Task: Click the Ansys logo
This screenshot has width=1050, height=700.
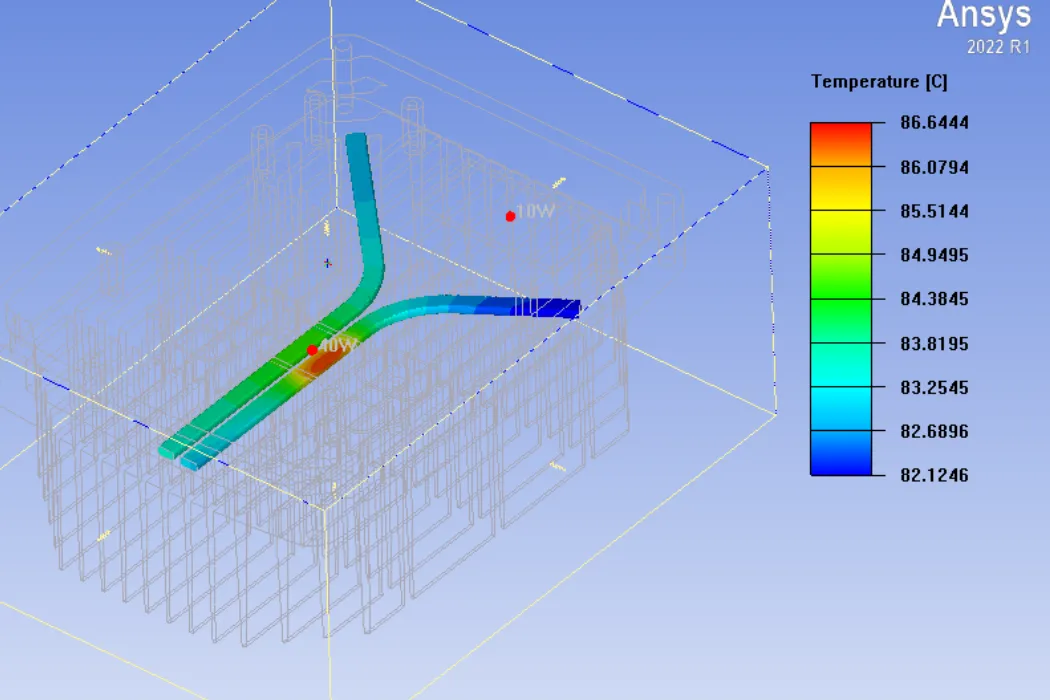Action: (x=985, y=16)
